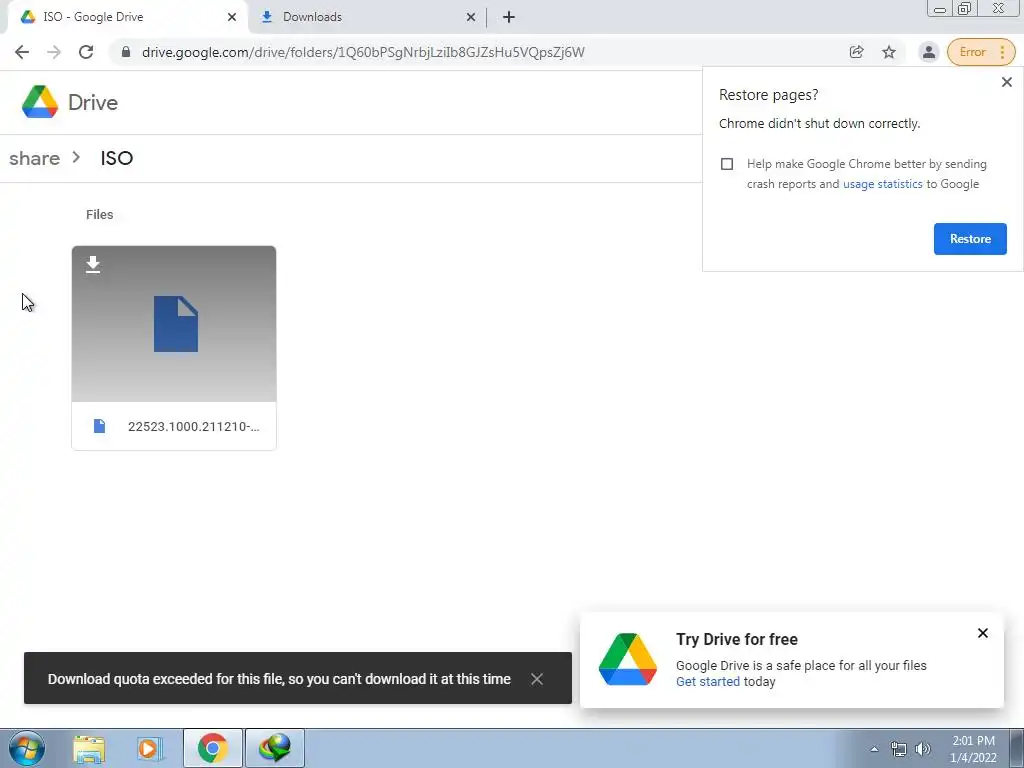Click the browser back arrow
The image size is (1024, 768).
click(x=22, y=52)
